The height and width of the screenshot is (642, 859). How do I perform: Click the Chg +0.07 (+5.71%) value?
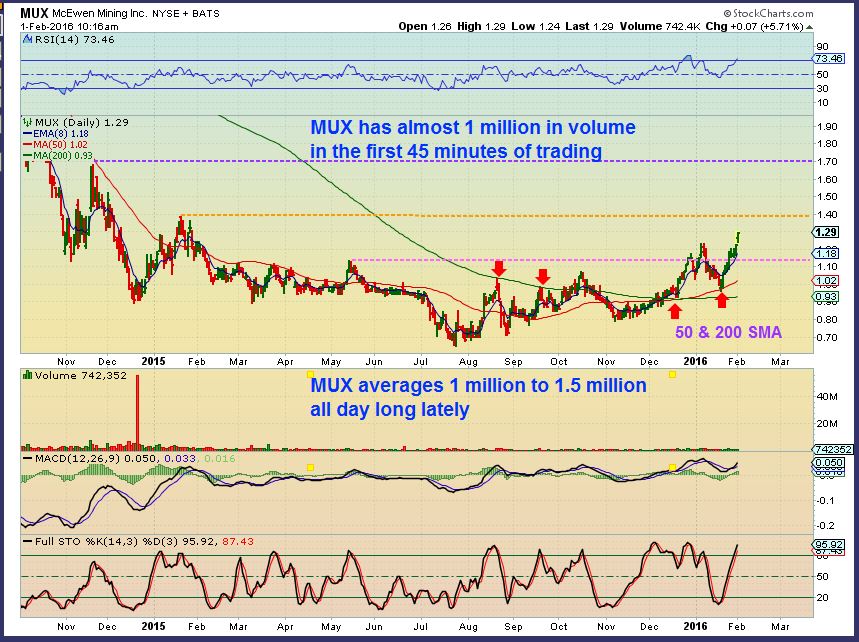click(754, 26)
